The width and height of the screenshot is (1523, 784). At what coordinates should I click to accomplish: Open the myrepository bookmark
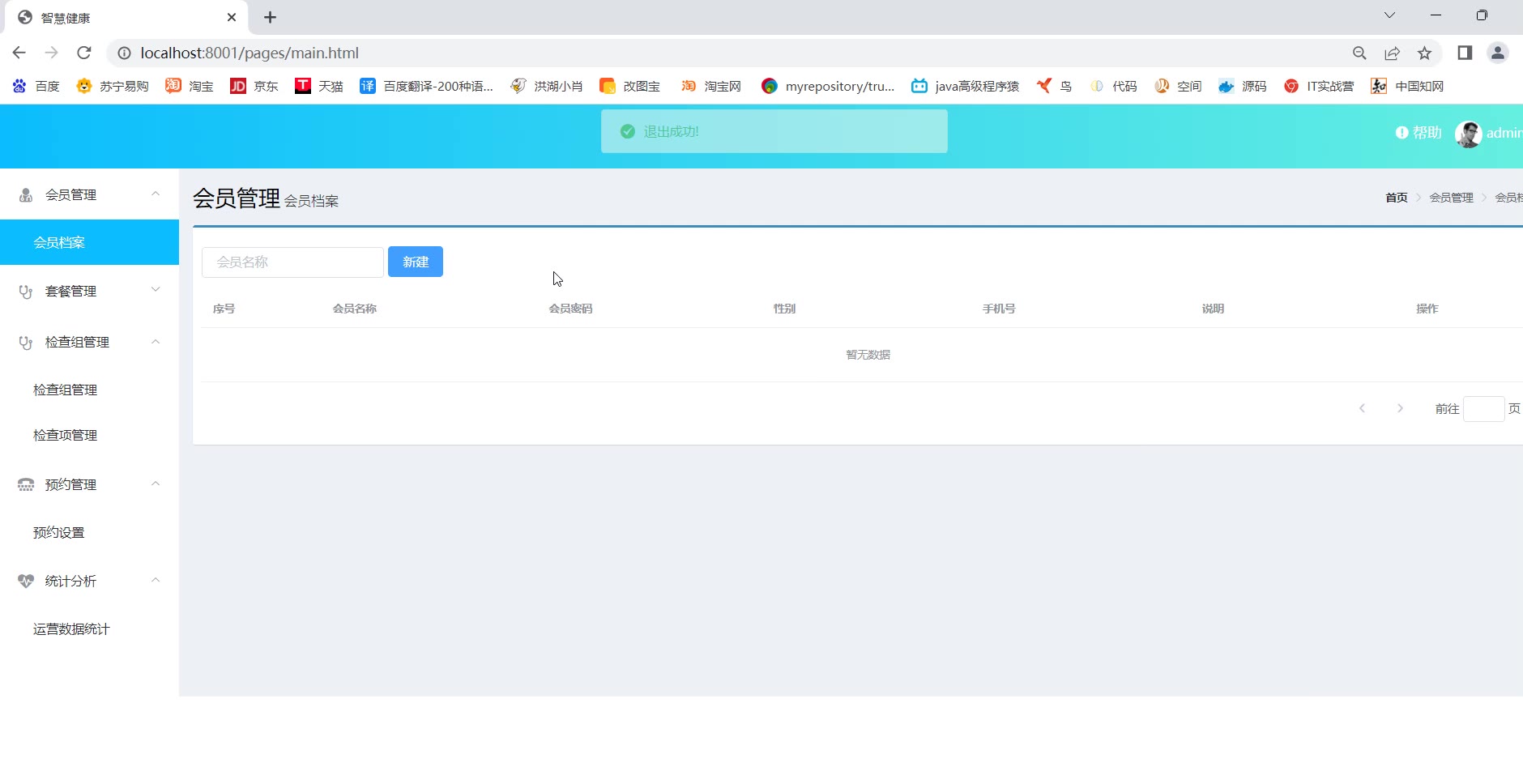828,86
